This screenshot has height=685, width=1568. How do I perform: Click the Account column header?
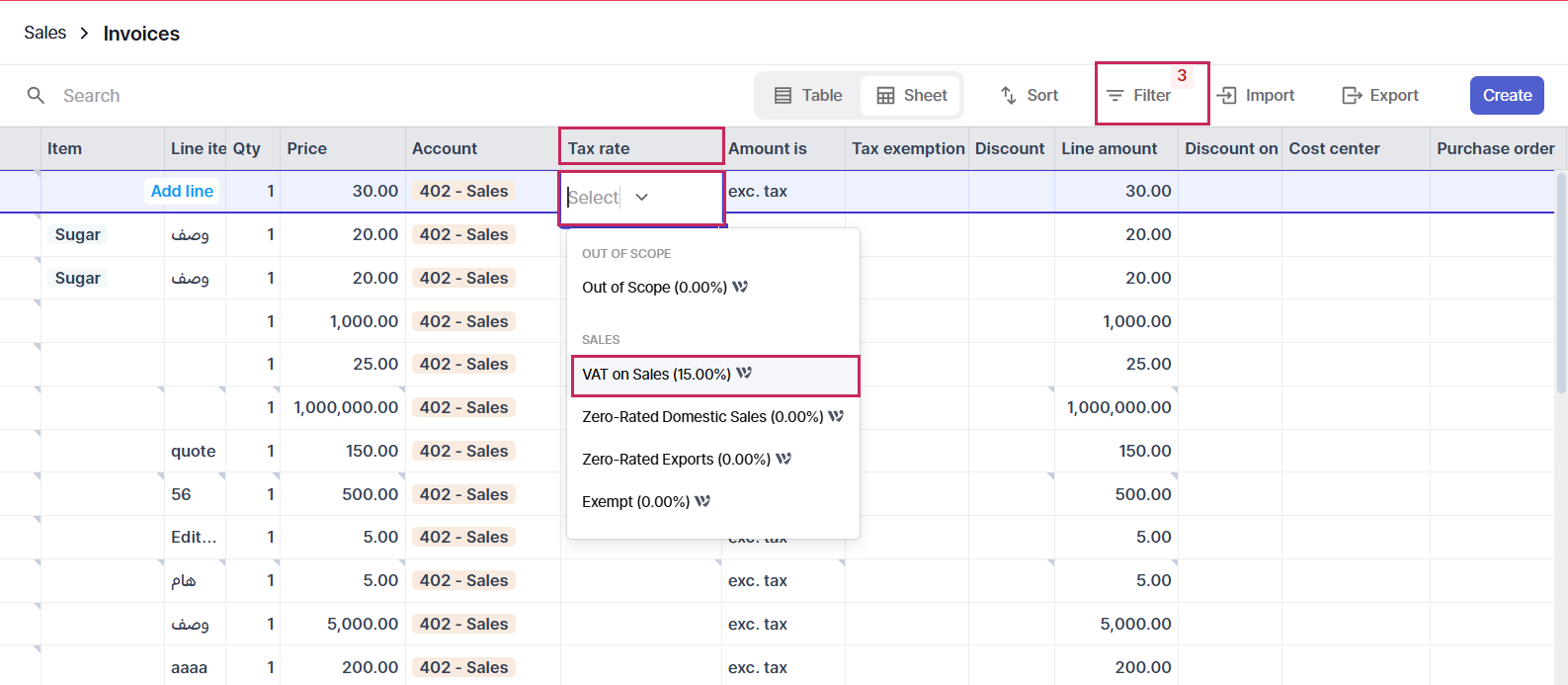483,148
